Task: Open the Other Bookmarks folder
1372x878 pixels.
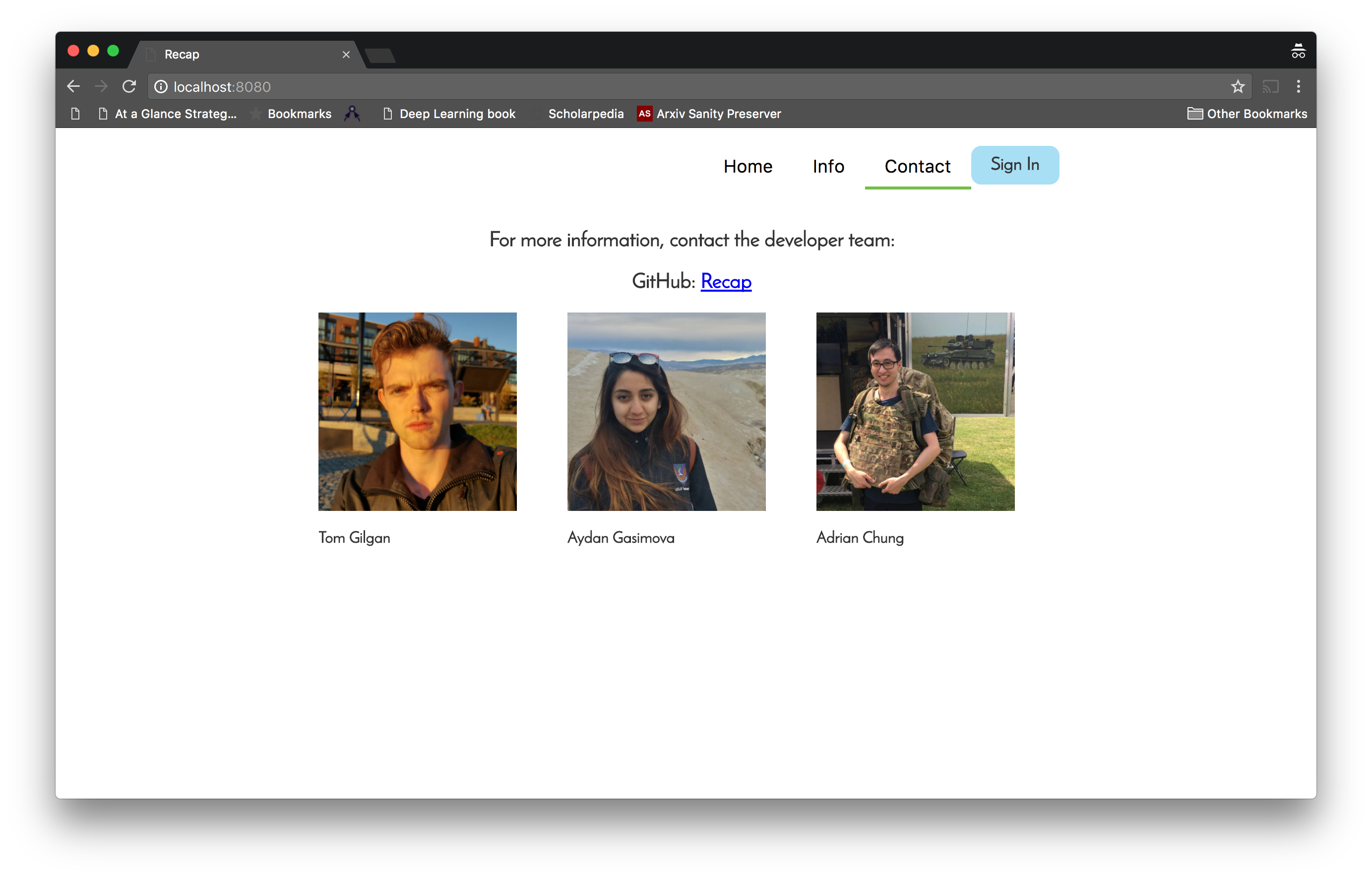Action: 1247,114
